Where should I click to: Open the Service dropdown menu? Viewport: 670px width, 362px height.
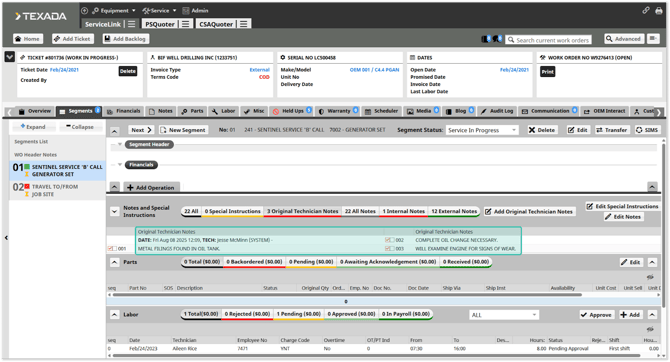[x=159, y=11]
